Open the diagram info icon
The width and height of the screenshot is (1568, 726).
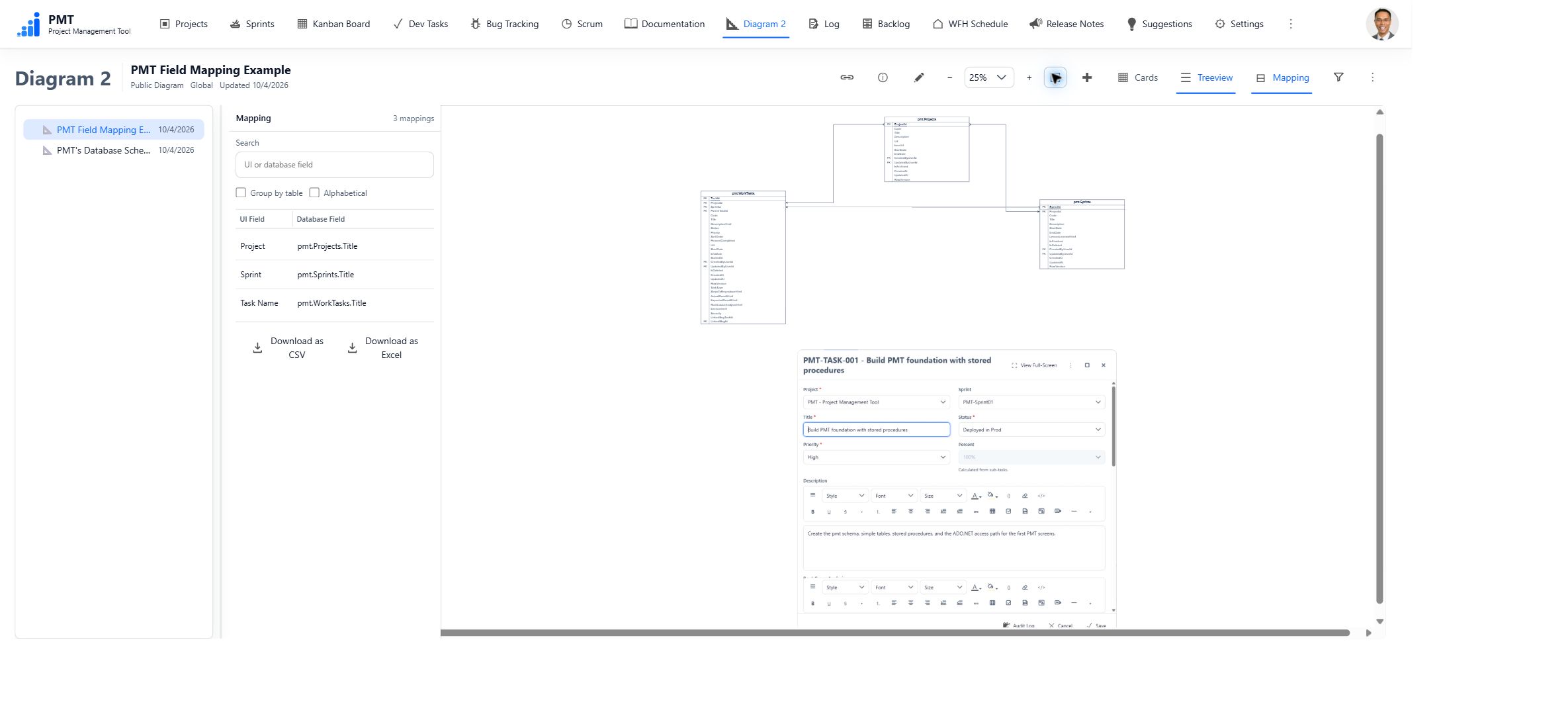[883, 77]
